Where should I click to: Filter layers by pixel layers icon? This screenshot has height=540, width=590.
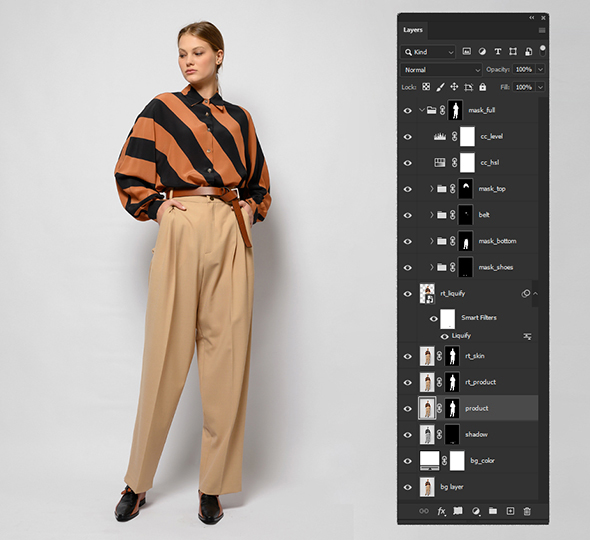click(x=466, y=52)
